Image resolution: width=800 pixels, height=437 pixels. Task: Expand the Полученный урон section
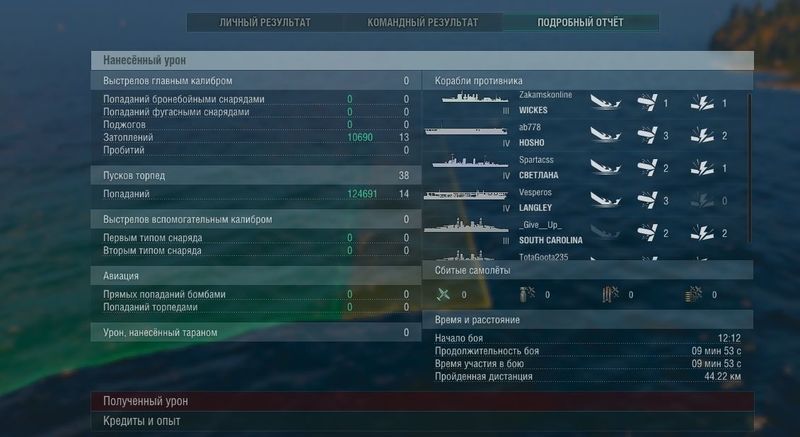(x=422, y=401)
